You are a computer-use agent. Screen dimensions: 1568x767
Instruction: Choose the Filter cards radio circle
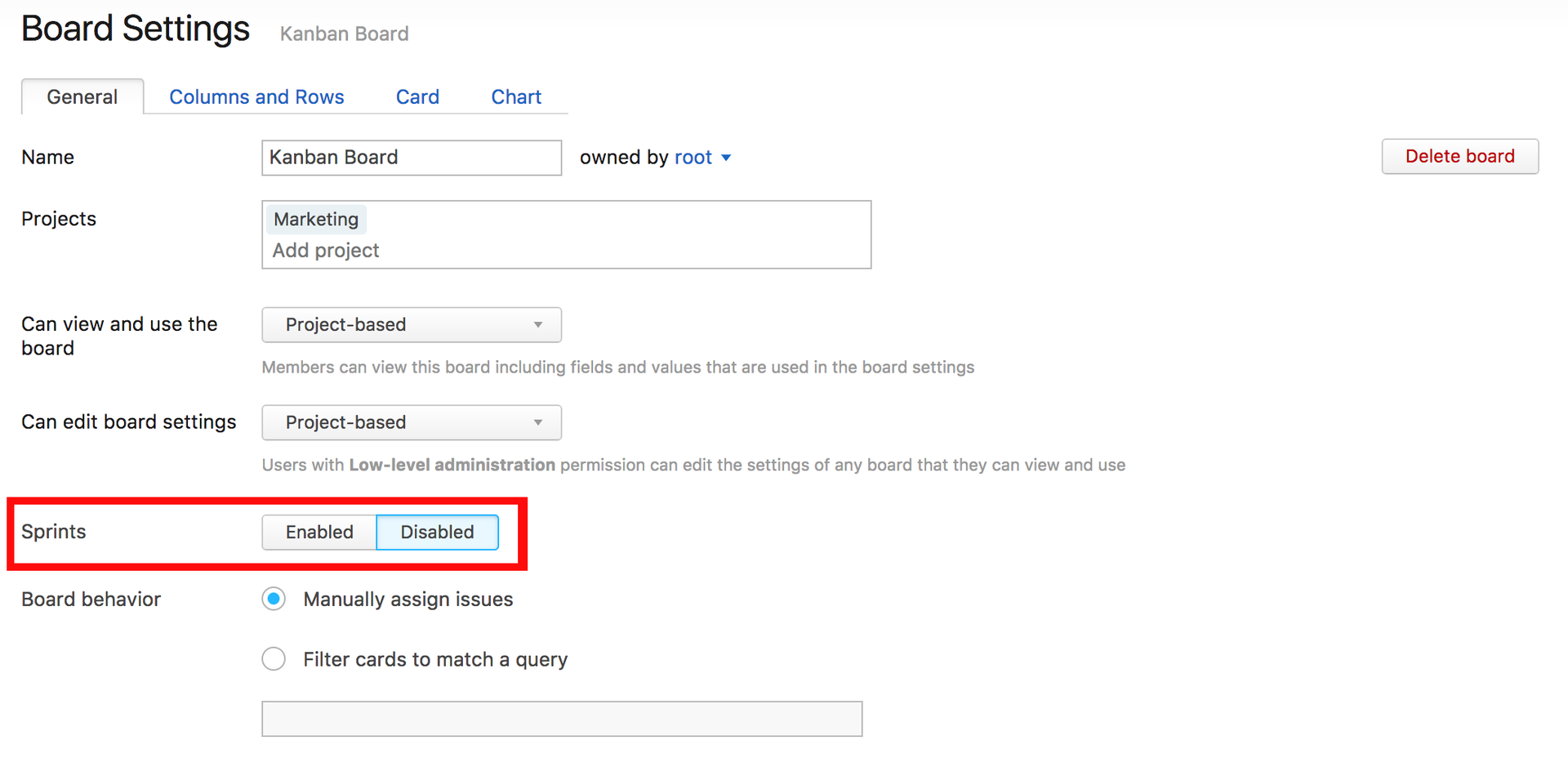274,659
